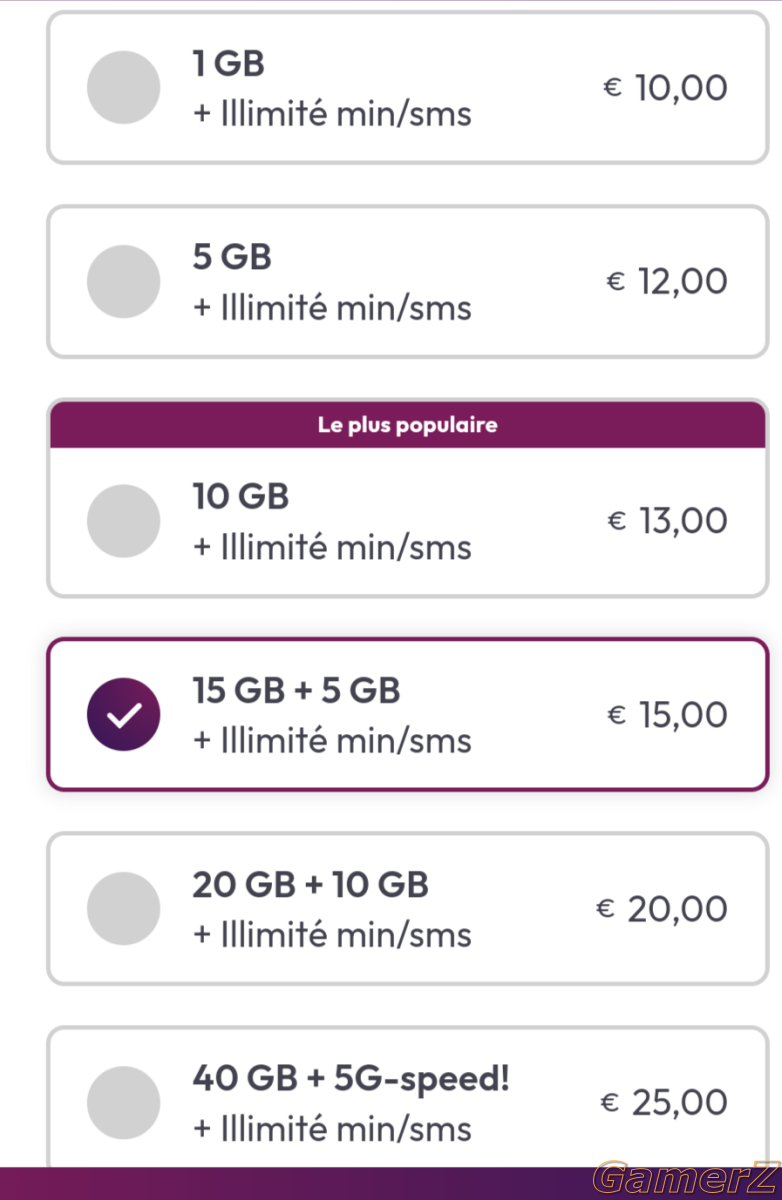Click the € 25,00 price label
782x1200 pixels.
point(663,1103)
